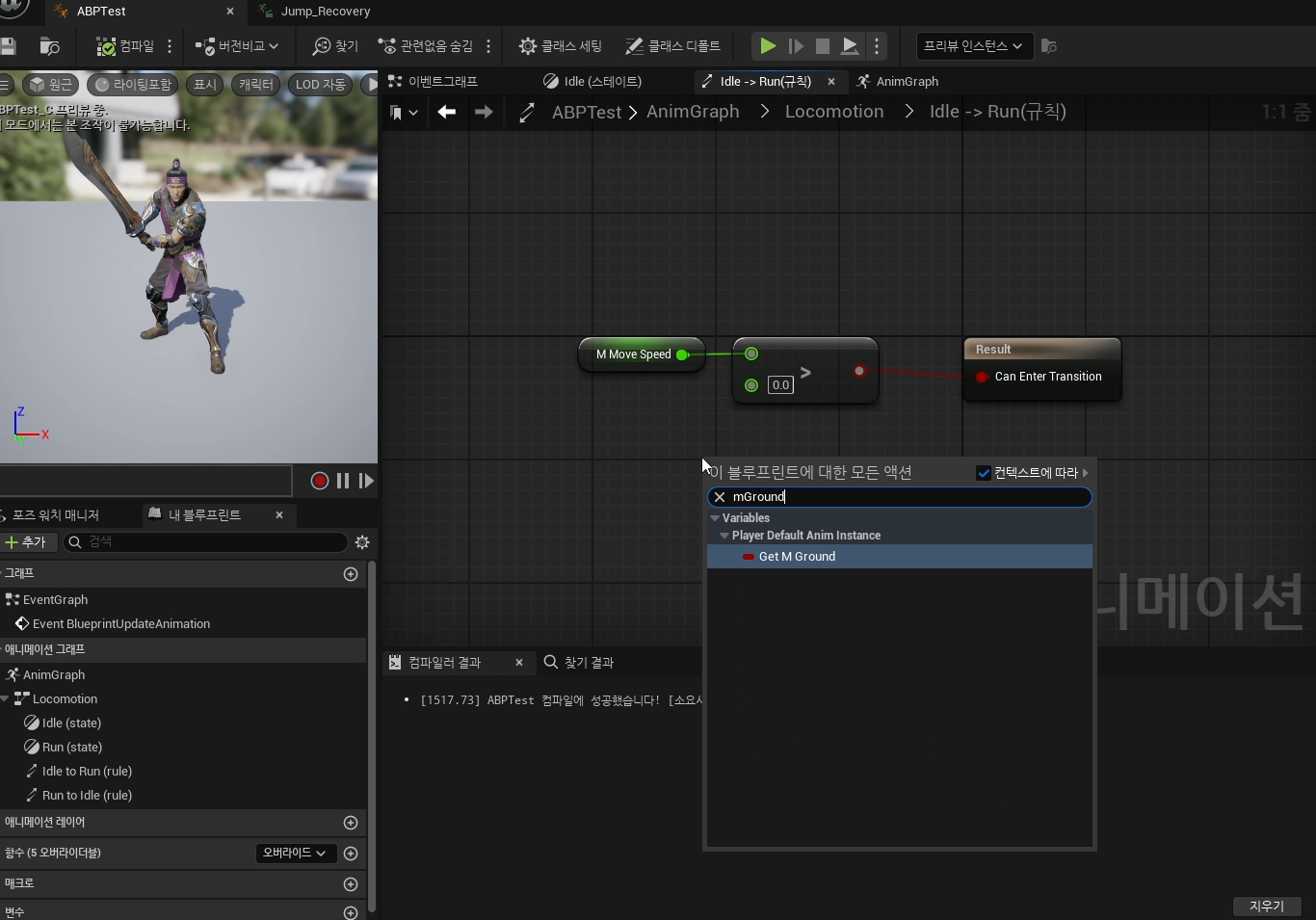
Task: Add a new function with 함수 plus icon
Action: point(351,854)
